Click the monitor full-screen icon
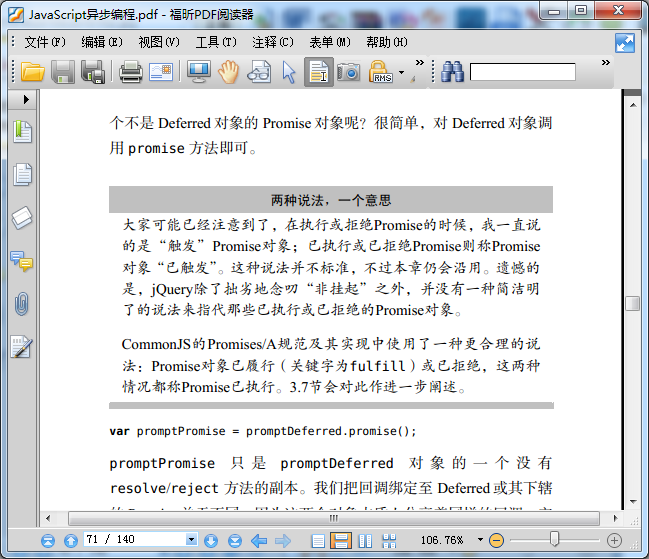 (199, 72)
